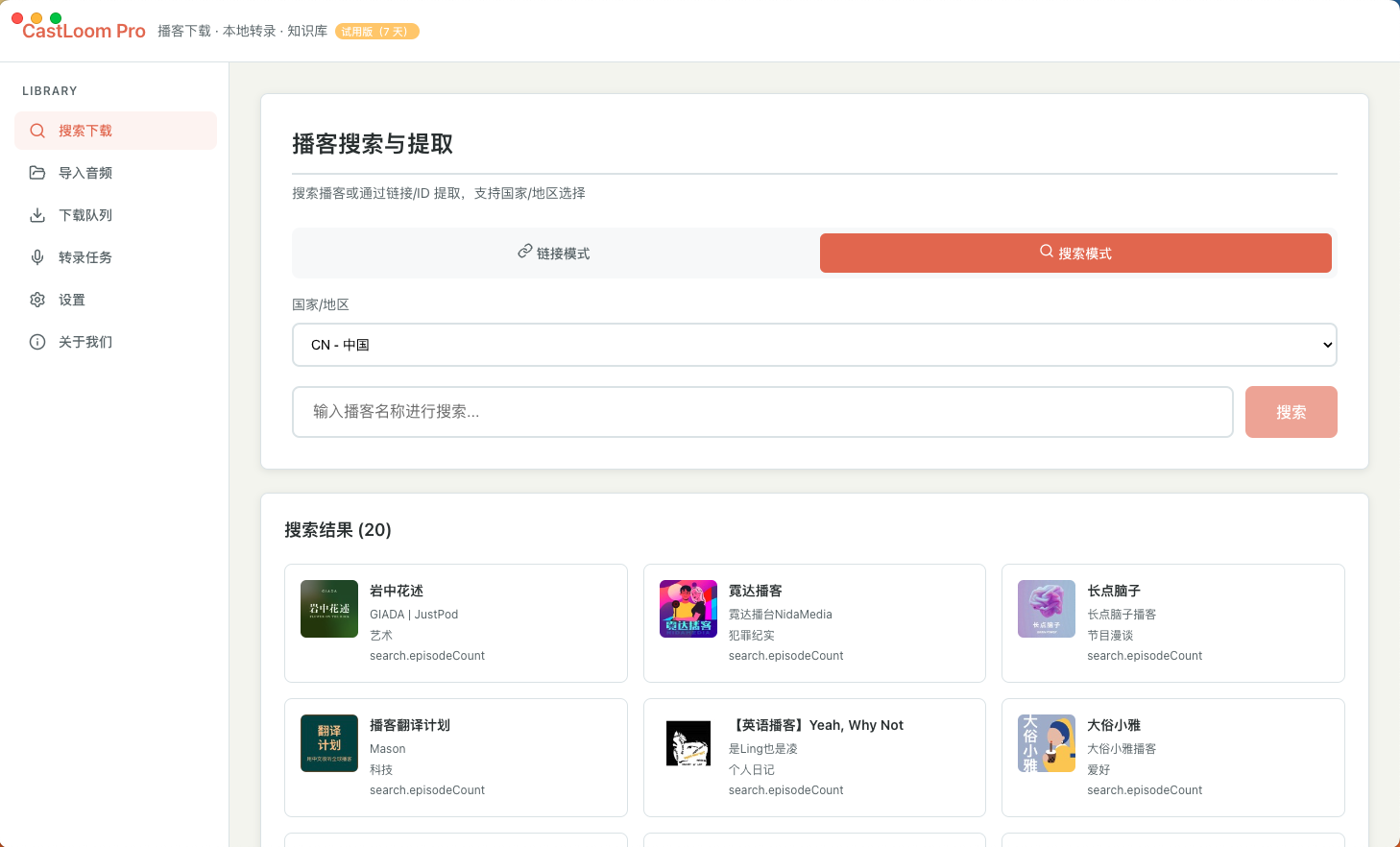
Task: Open the 搜索下载 sidebar item
Action: [115, 131]
